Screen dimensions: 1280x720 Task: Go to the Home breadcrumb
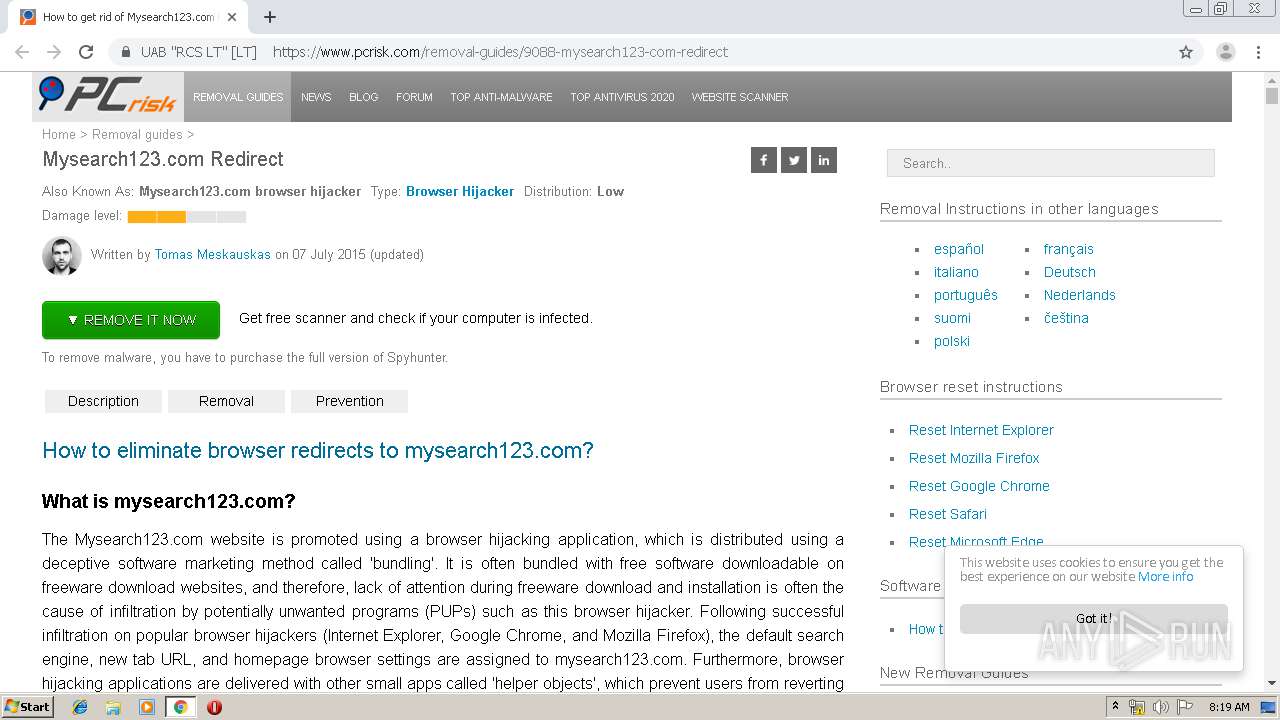pos(59,134)
